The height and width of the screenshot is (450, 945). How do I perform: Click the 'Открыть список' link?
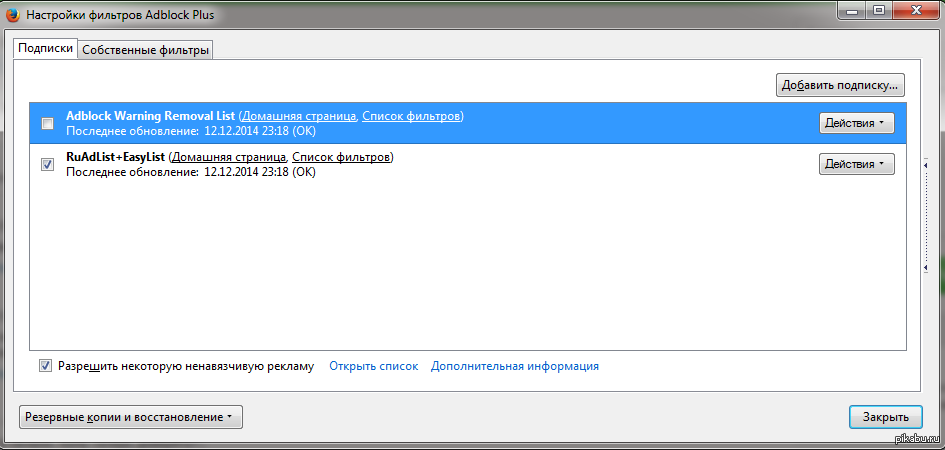point(373,366)
